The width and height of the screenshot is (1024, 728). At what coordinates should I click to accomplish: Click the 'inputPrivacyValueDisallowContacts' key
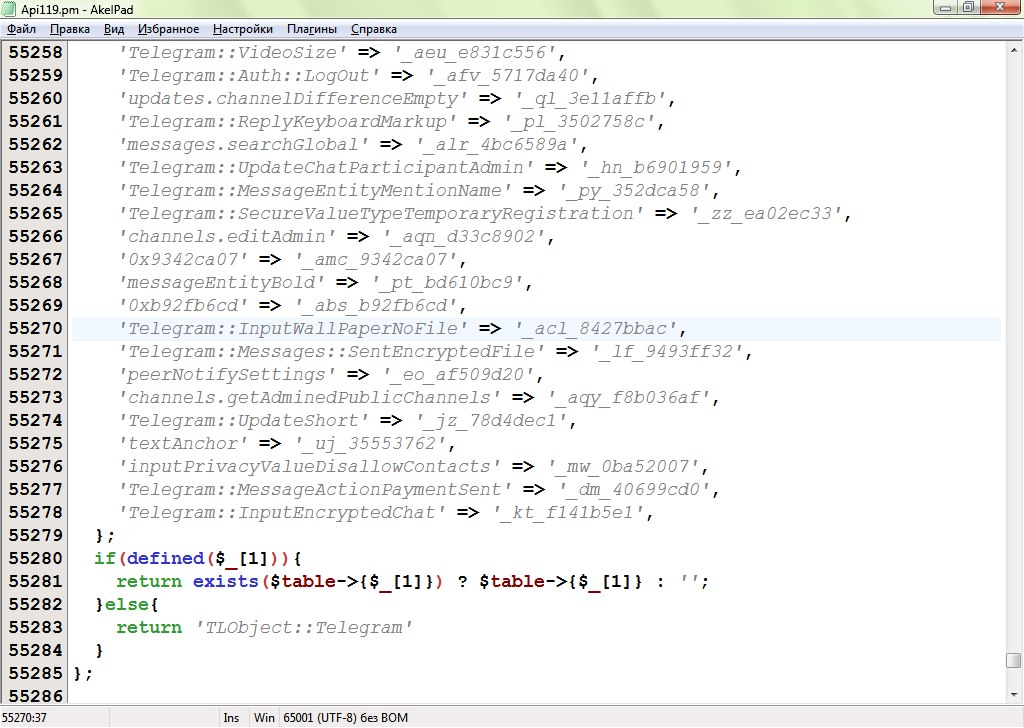309,466
